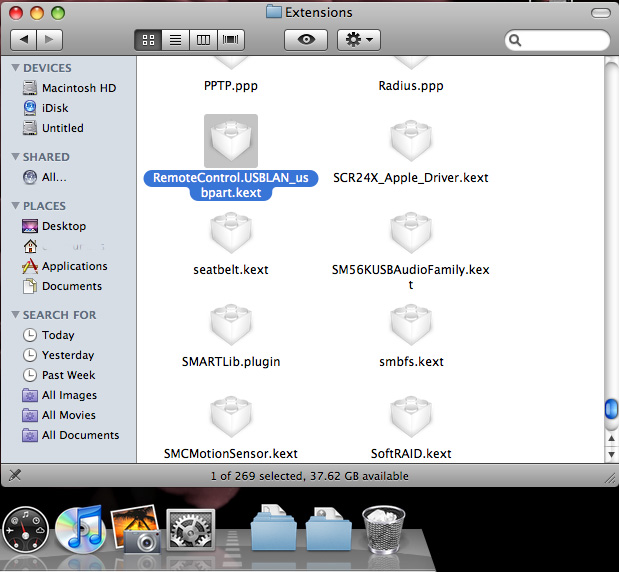Select the seatbelt.kext icon

[231, 233]
